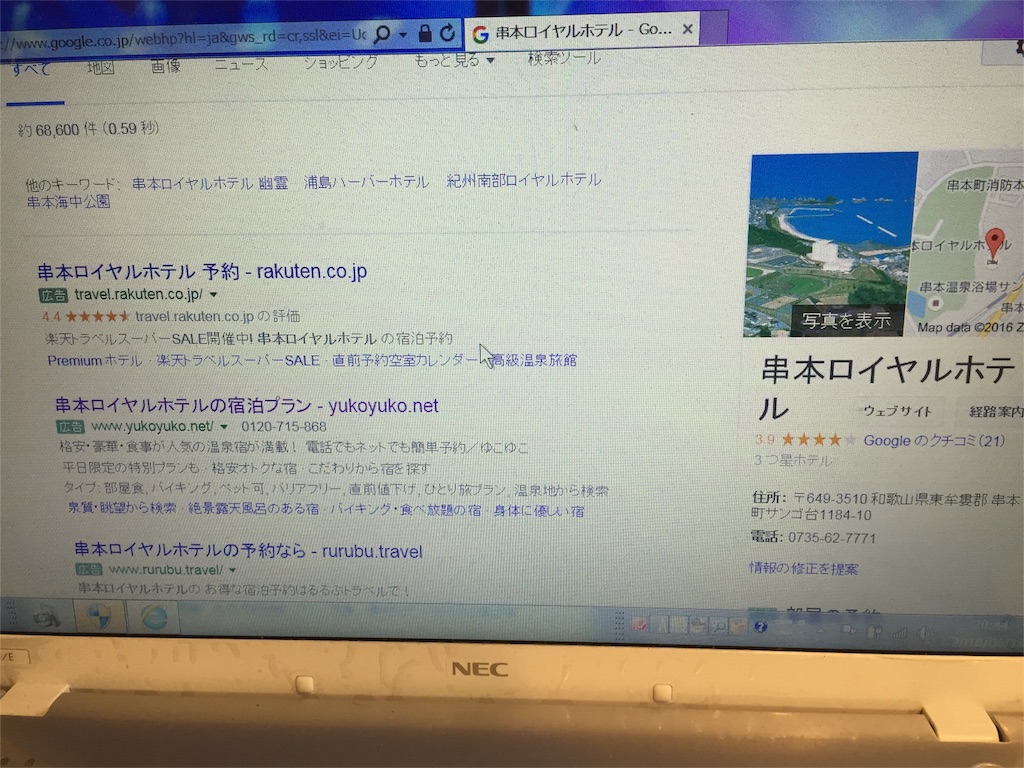The width and height of the screenshot is (1024, 768).
Task: Click the バイキング・食べ放題の宿 sitelink
Action: point(406,509)
